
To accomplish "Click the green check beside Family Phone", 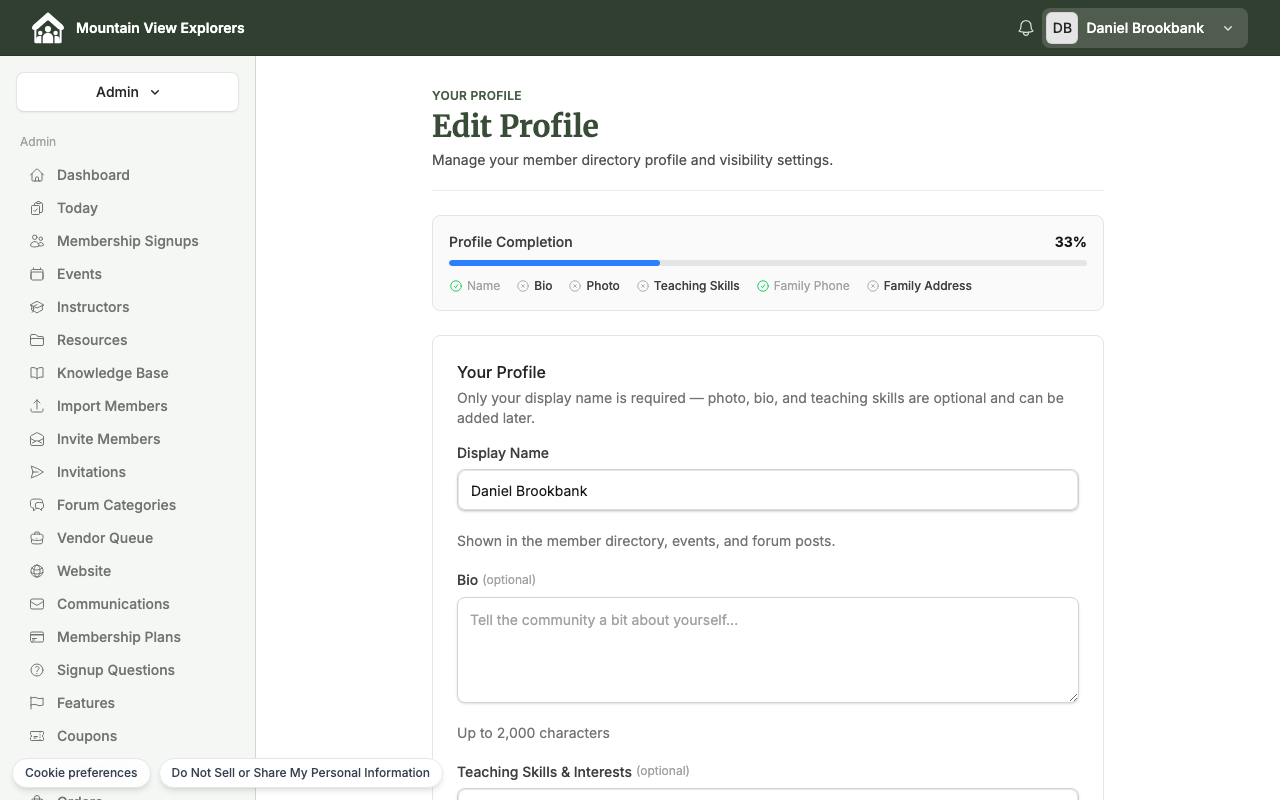I will [x=763, y=286].
